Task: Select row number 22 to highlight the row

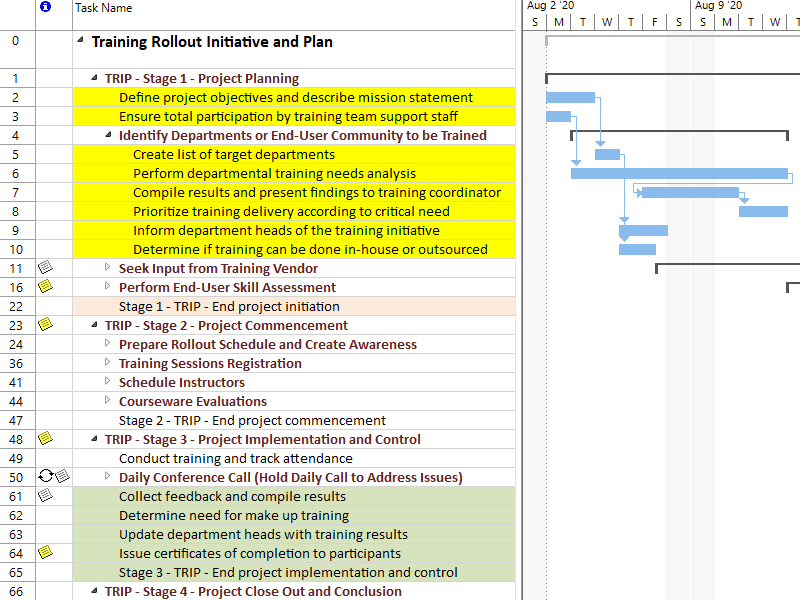Action: point(16,306)
